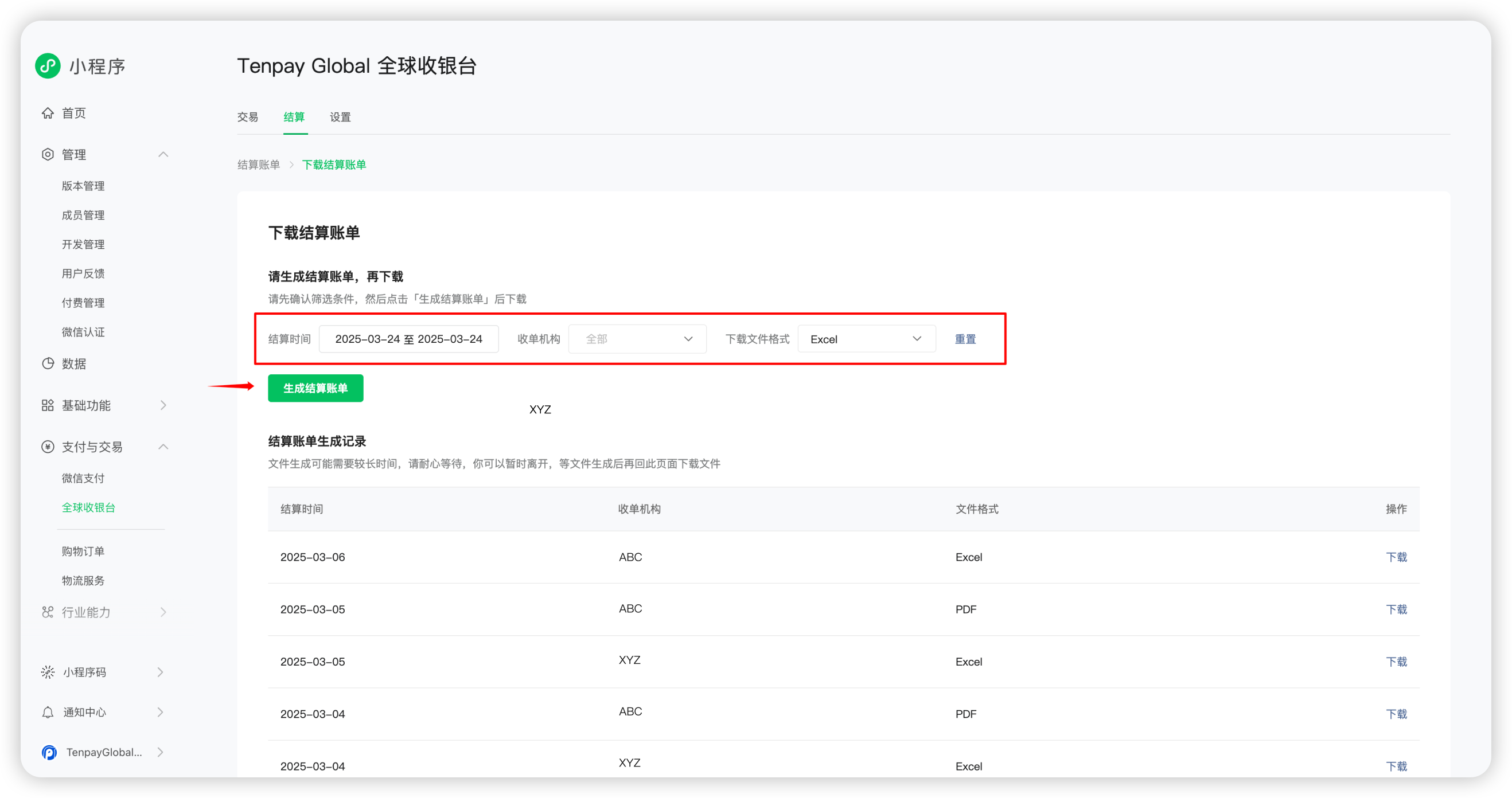Switch to the 设置 tab

click(340, 117)
